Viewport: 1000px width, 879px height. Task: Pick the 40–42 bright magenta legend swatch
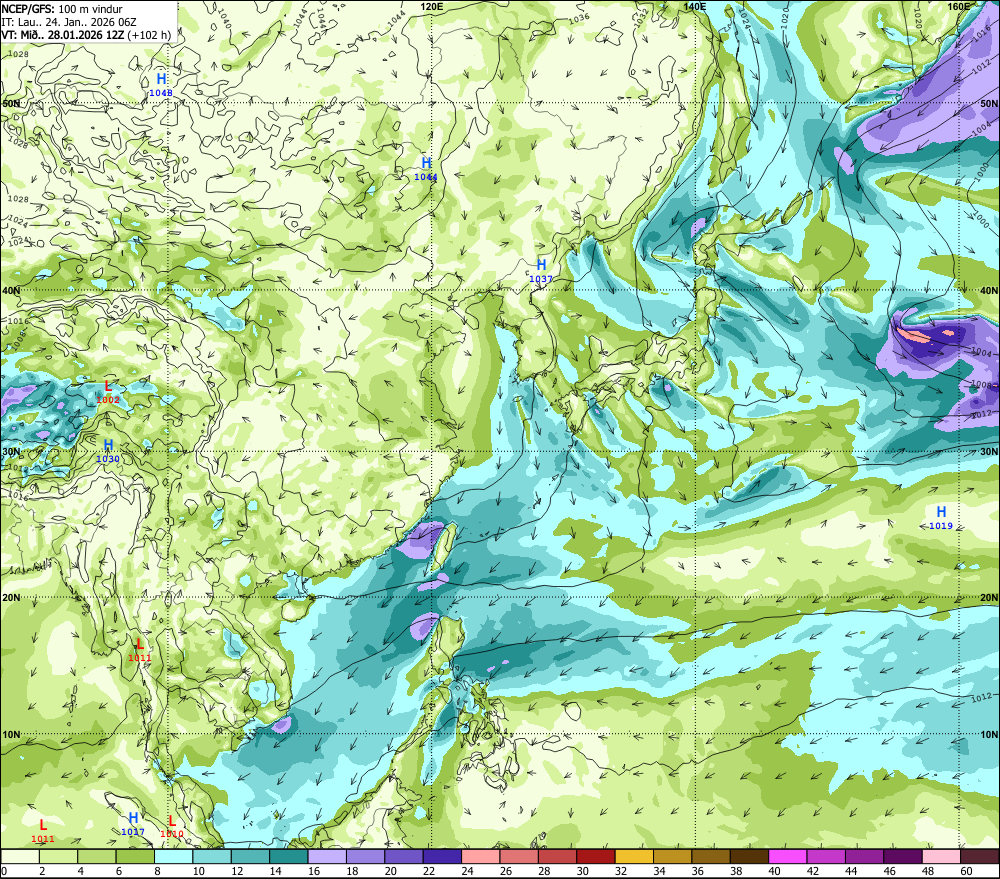click(x=788, y=856)
